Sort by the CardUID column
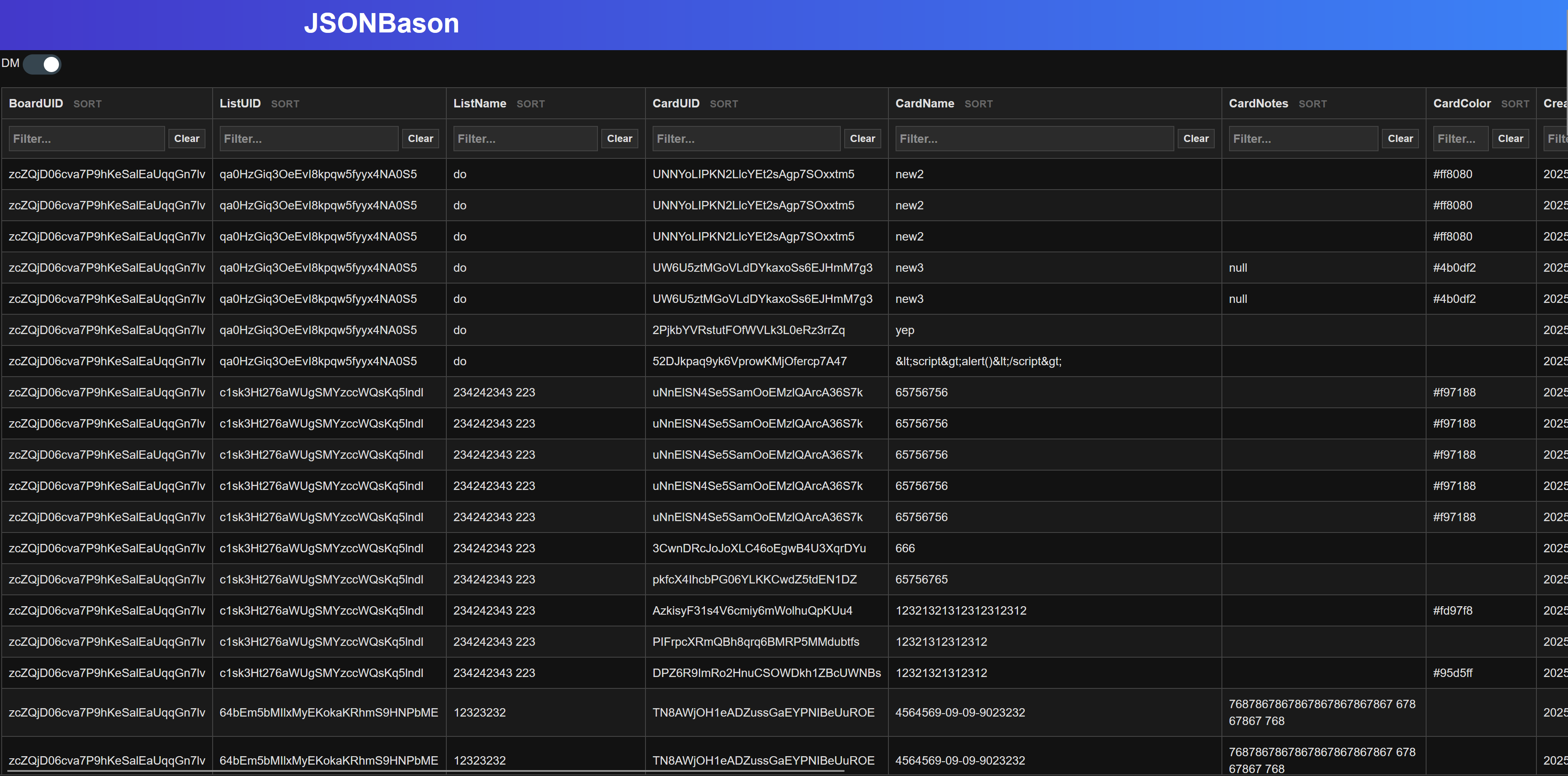The height and width of the screenshot is (776, 1568). [x=724, y=104]
